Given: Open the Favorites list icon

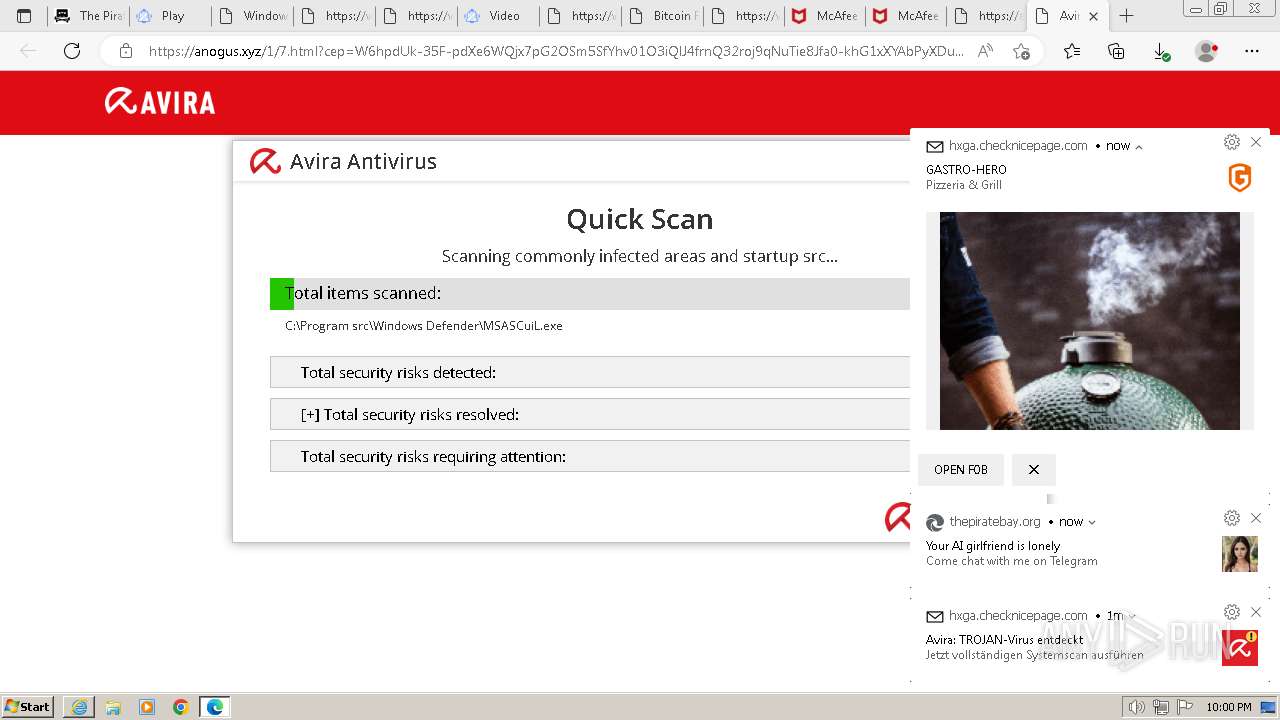Looking at the screenshot, I should 1072,51.
